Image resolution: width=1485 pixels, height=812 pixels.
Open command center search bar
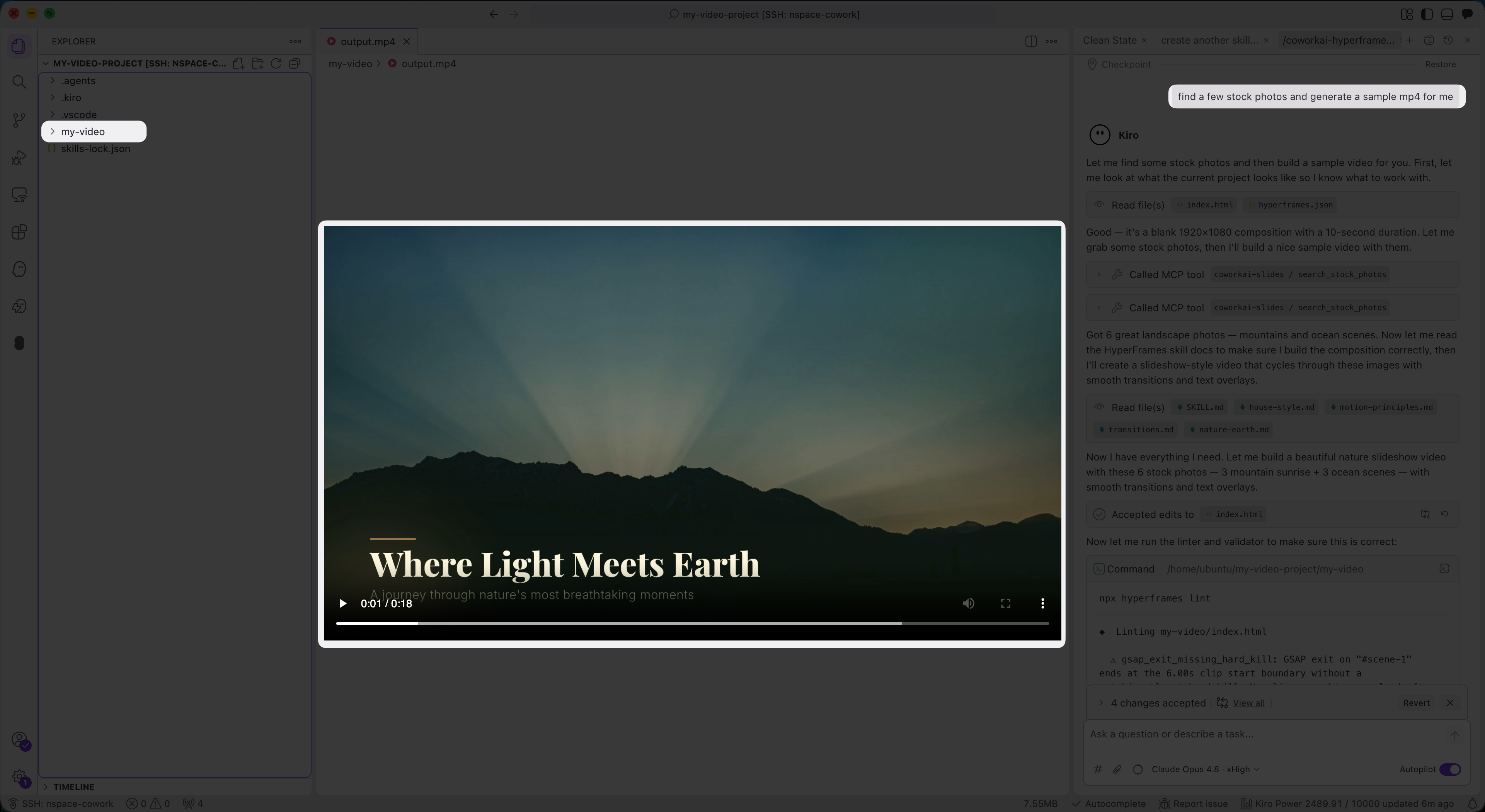(x=764, y=14)
